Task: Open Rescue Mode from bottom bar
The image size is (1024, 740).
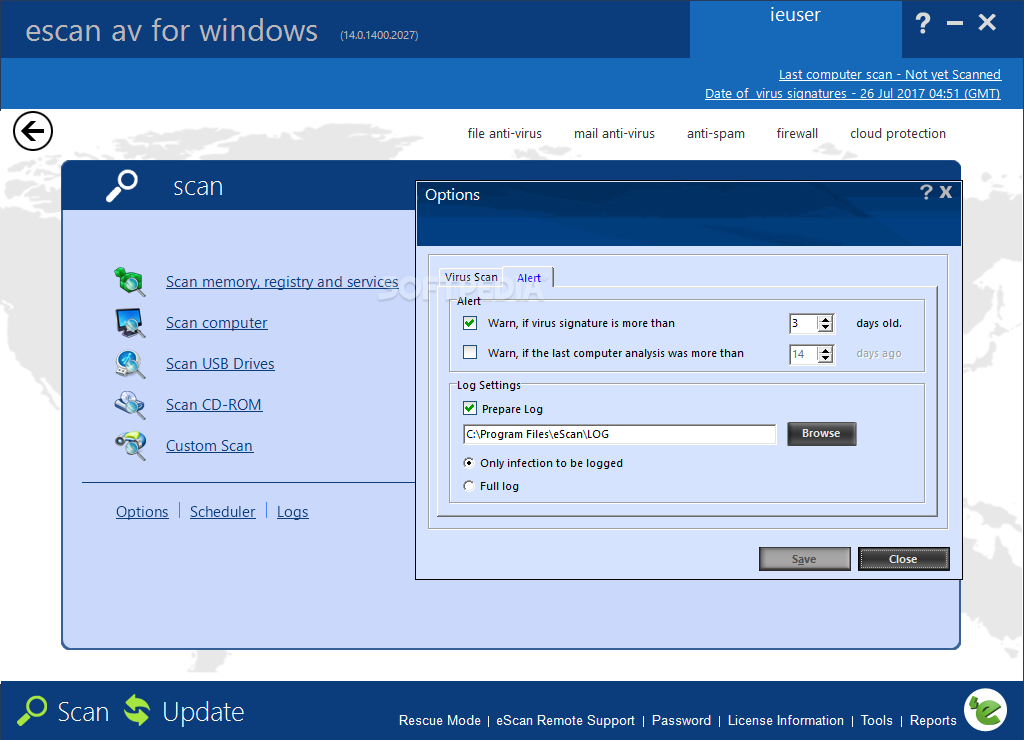Action: coord(440,720)
